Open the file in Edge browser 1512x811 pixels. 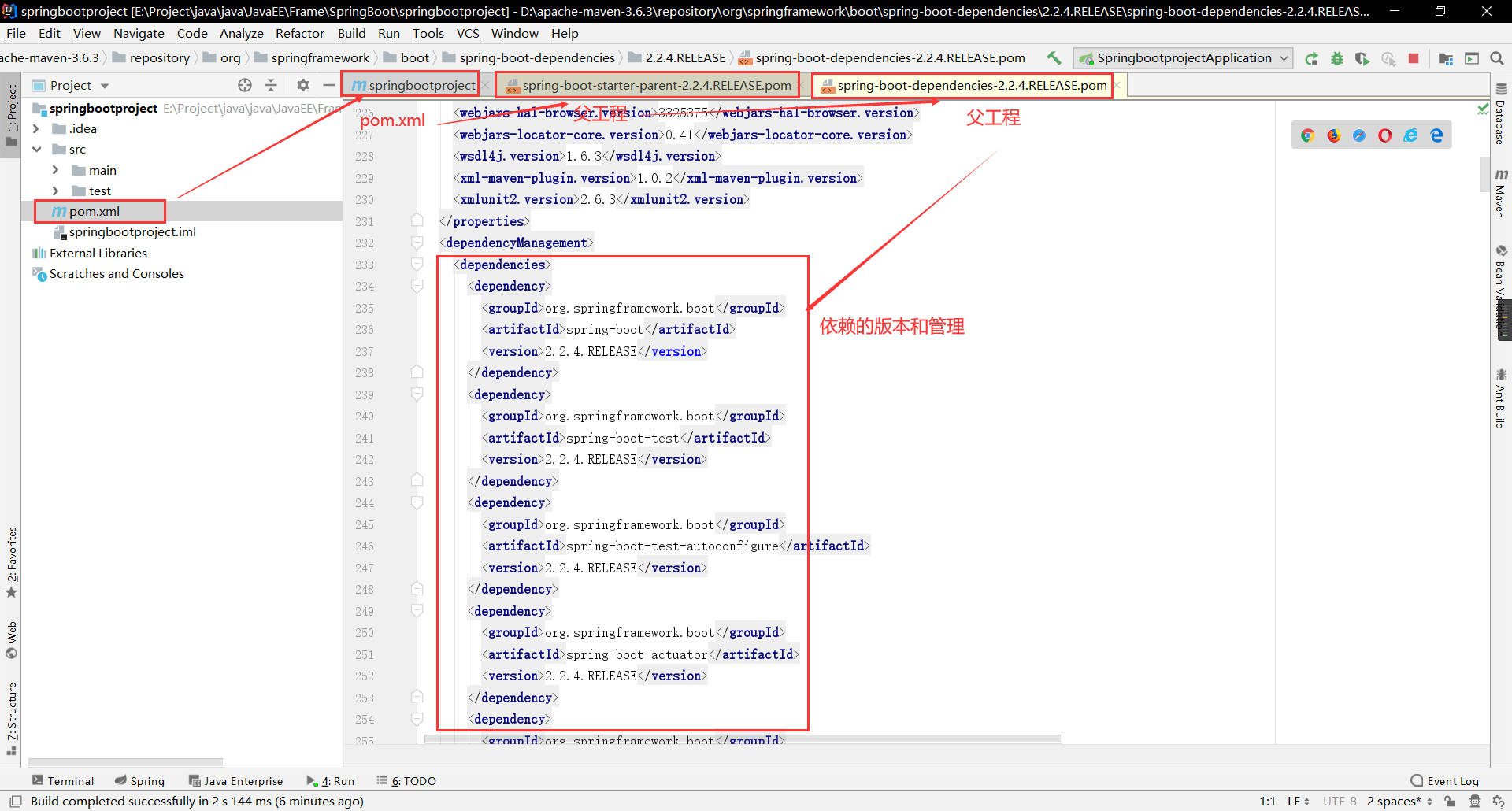click(1436, 135)
